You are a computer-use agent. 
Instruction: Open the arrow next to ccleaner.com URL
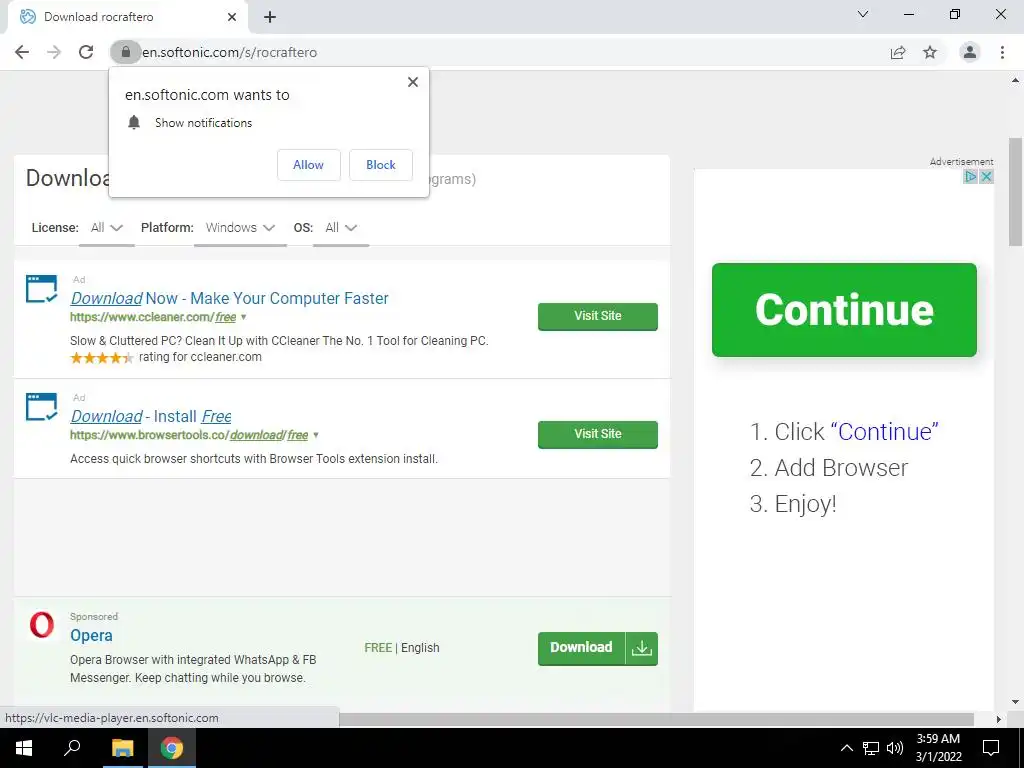(x=244, y=317)
